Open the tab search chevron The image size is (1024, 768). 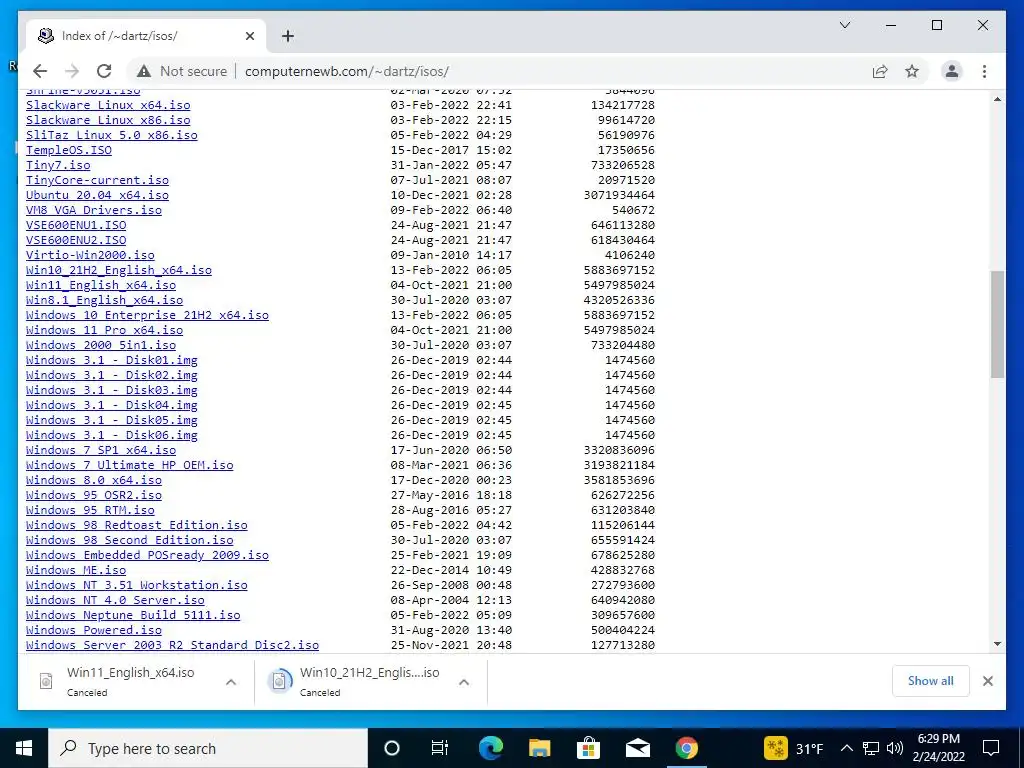tap(844, 25)
